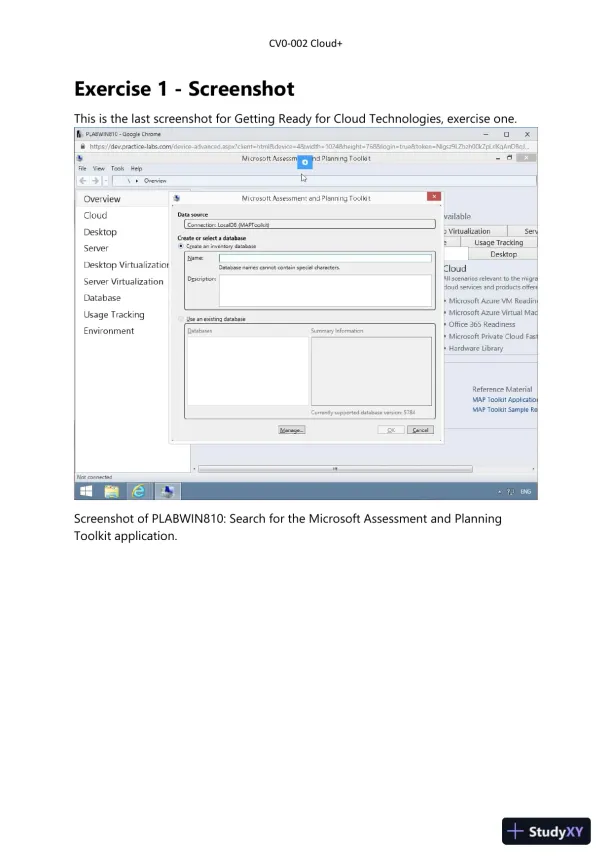The height and width of the screenshot is (865, 612).
Task: Open the Help menu
Action: point(136,169)
